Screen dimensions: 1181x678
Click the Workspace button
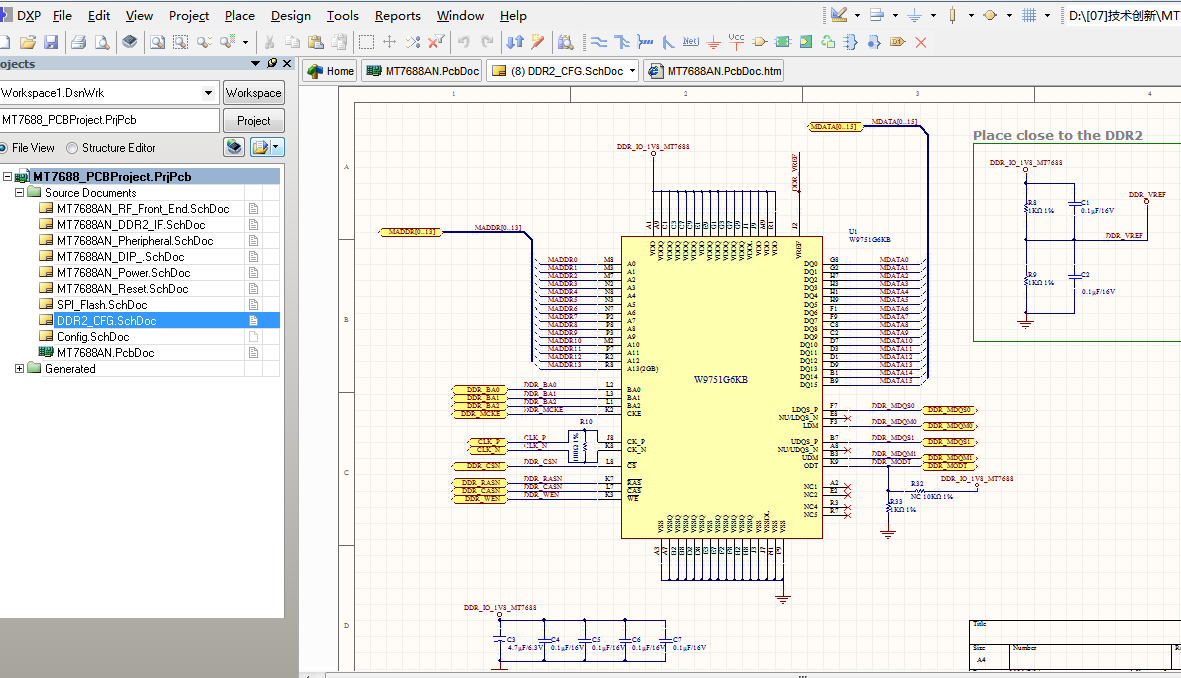tap(254, 93)
